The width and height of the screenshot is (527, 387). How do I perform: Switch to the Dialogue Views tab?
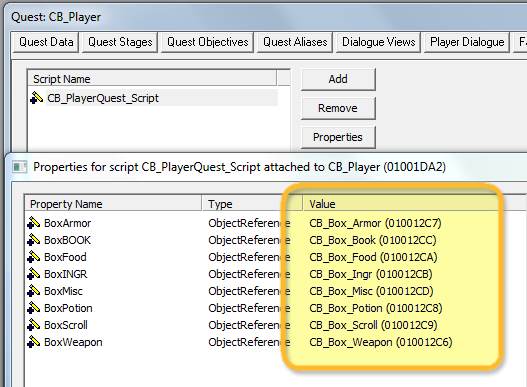coord(378,42)
